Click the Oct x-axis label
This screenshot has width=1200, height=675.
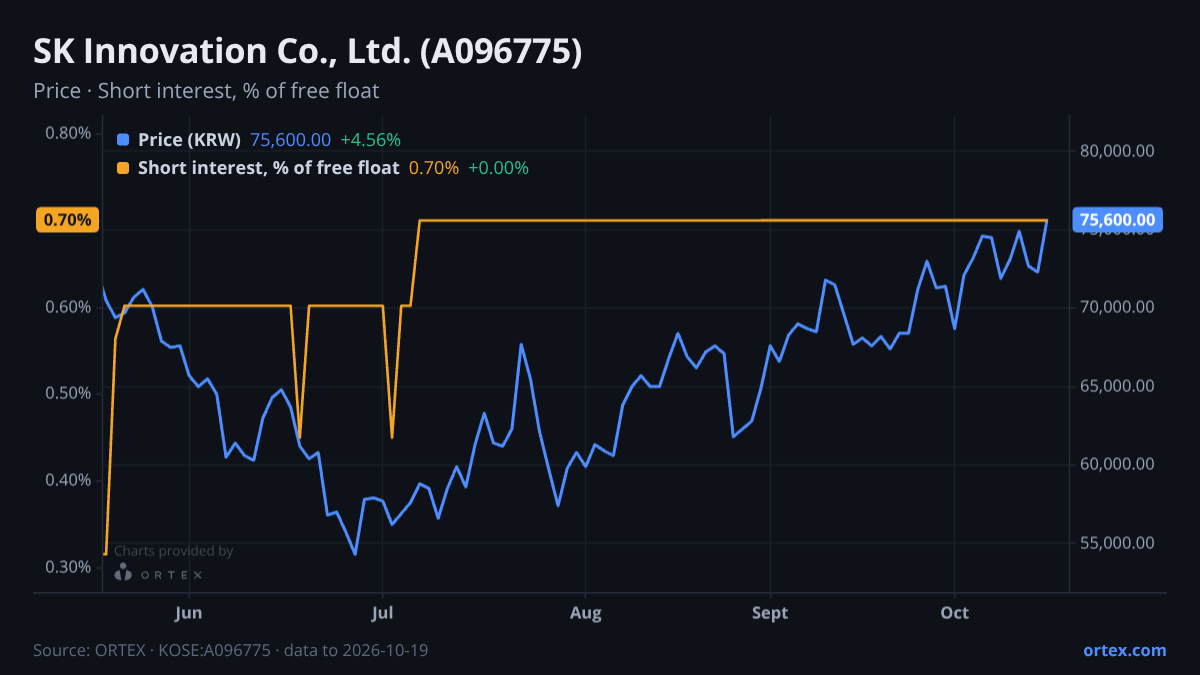[x=955, y=613]
